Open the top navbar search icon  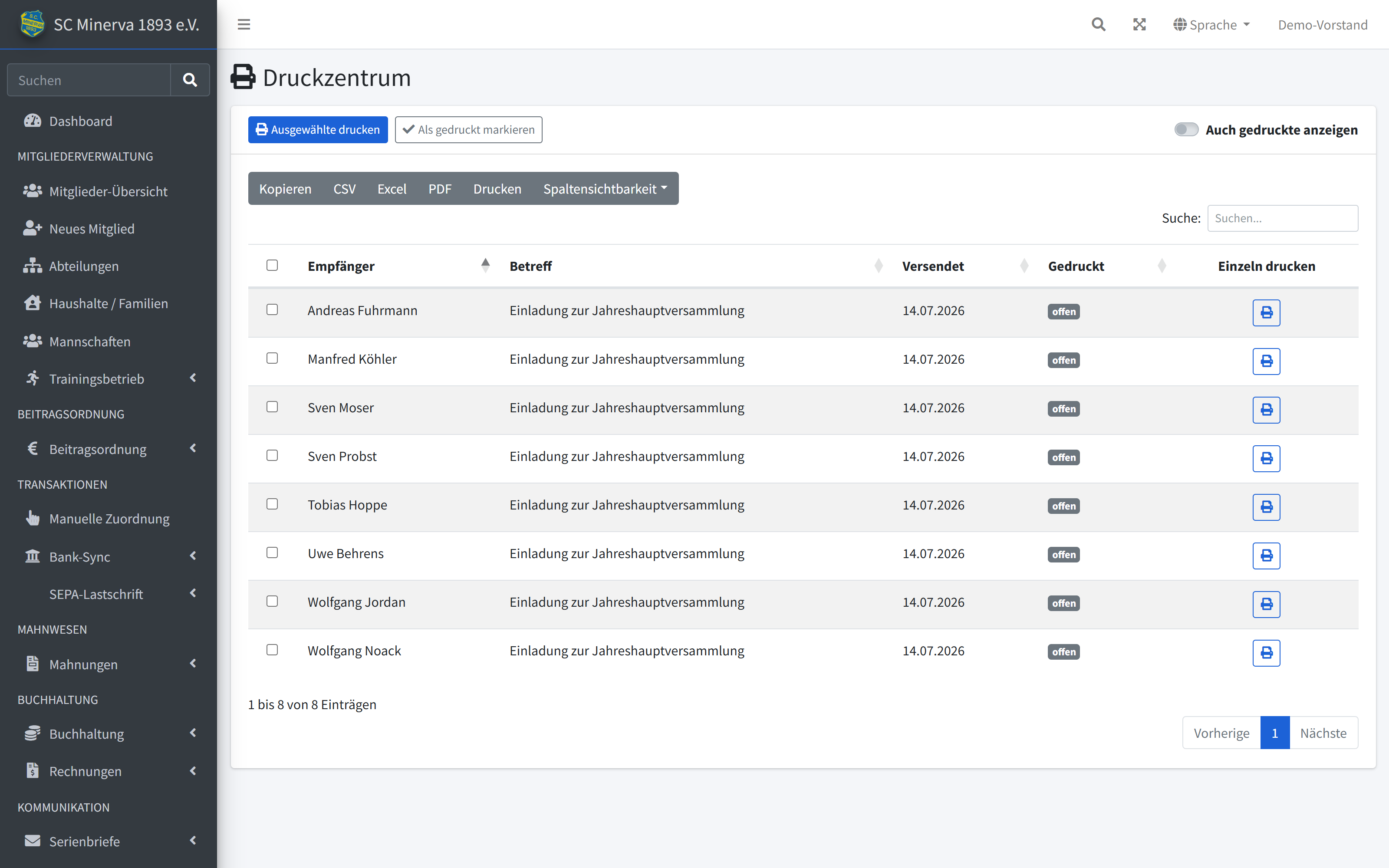pyautogui.click(x=1098, y=25)
